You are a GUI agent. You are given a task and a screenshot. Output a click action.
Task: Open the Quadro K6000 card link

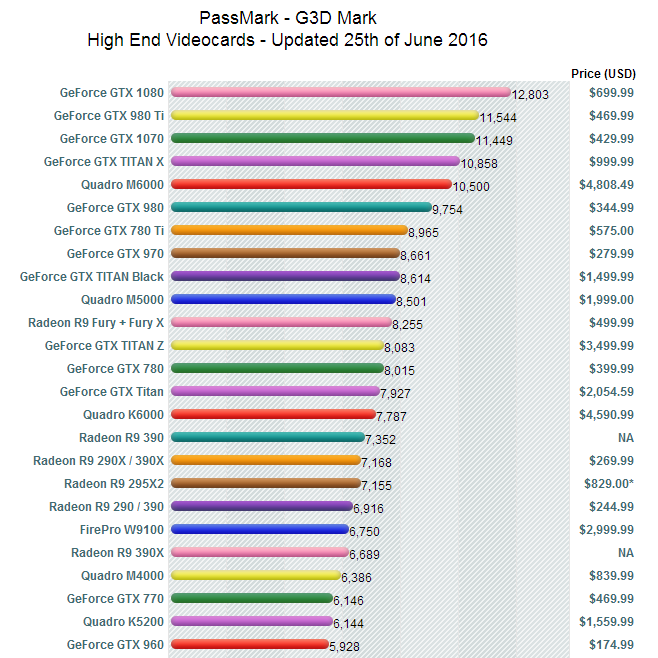tap(123, 415)
